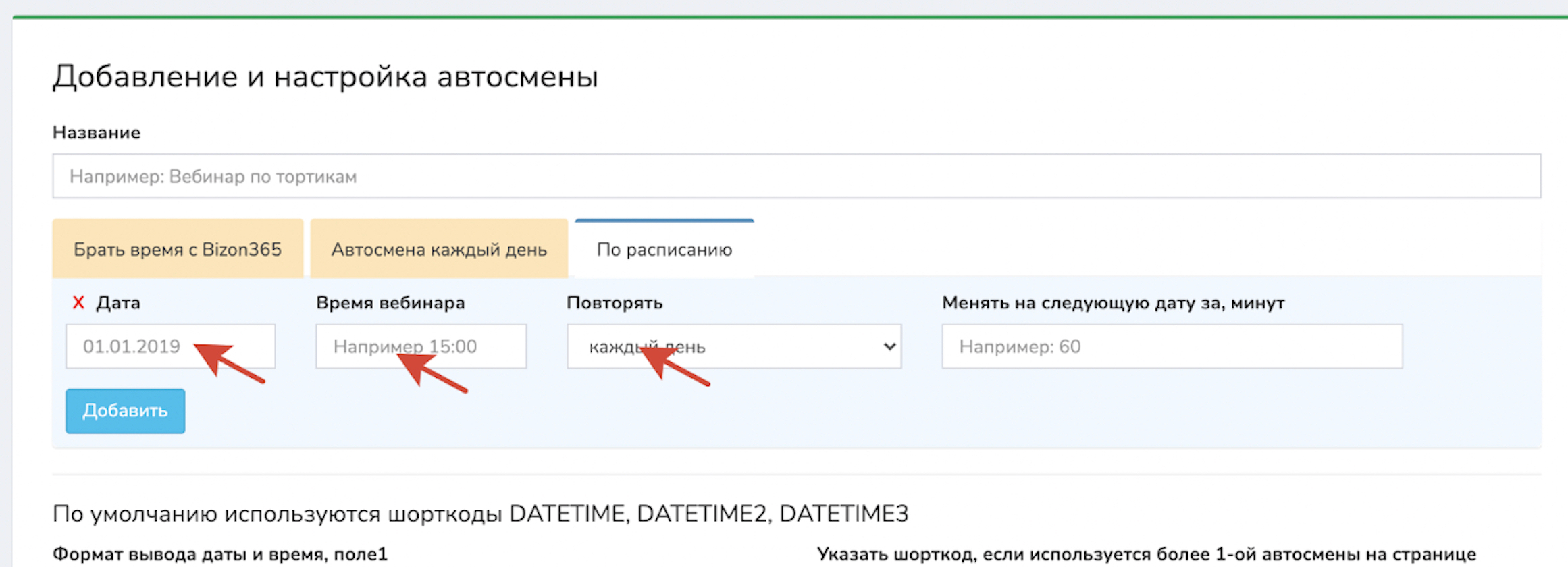The height and width of the screenshot is (567, 1568).
Task: Click the Менять на следующую дату label
Action: point(1113,302)
